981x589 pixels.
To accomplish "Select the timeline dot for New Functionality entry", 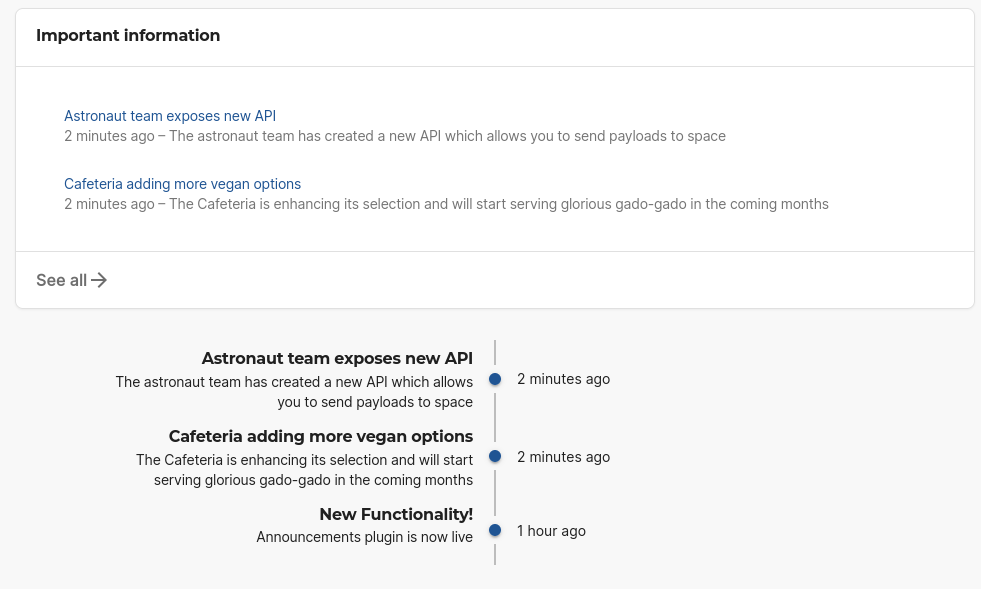I will pyautogui.click(x=495, y=531).
